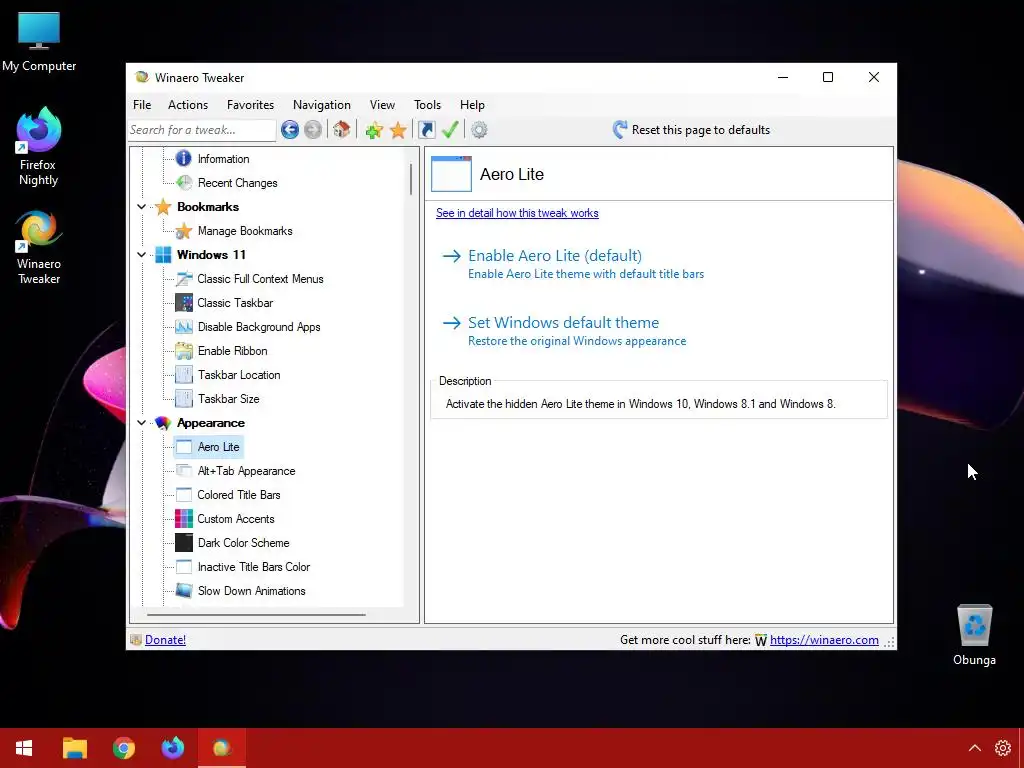
Task: Click the Classic Taskbar icon
Action: [184, 303]
